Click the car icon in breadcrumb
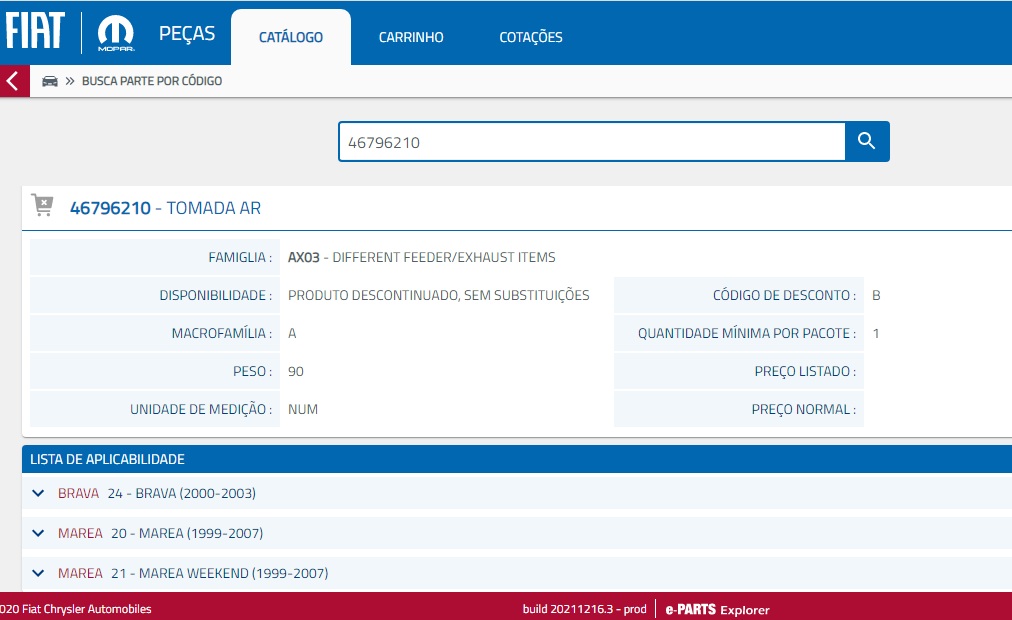Viewport: 1012px width, 620px height. (x=50, y=81)
